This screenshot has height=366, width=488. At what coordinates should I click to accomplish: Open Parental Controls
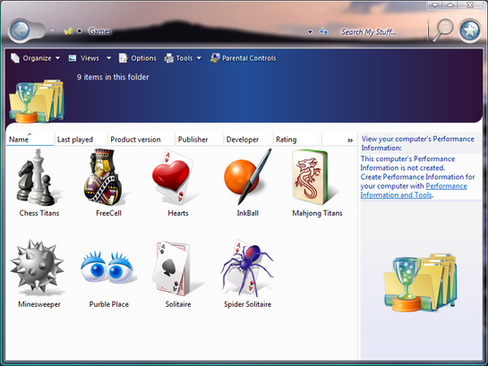243,58
